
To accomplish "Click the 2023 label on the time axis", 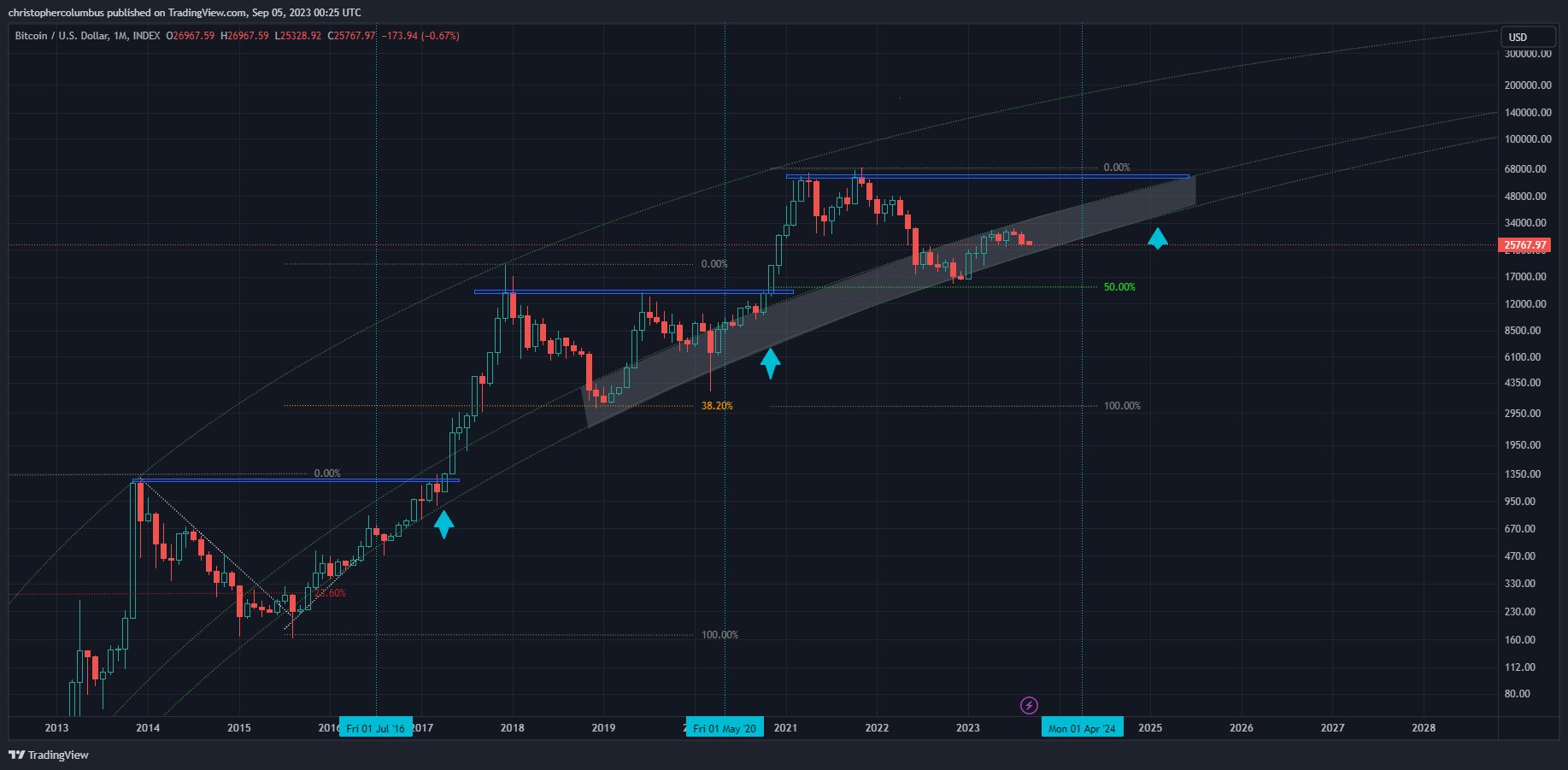I will coord(968,728).
